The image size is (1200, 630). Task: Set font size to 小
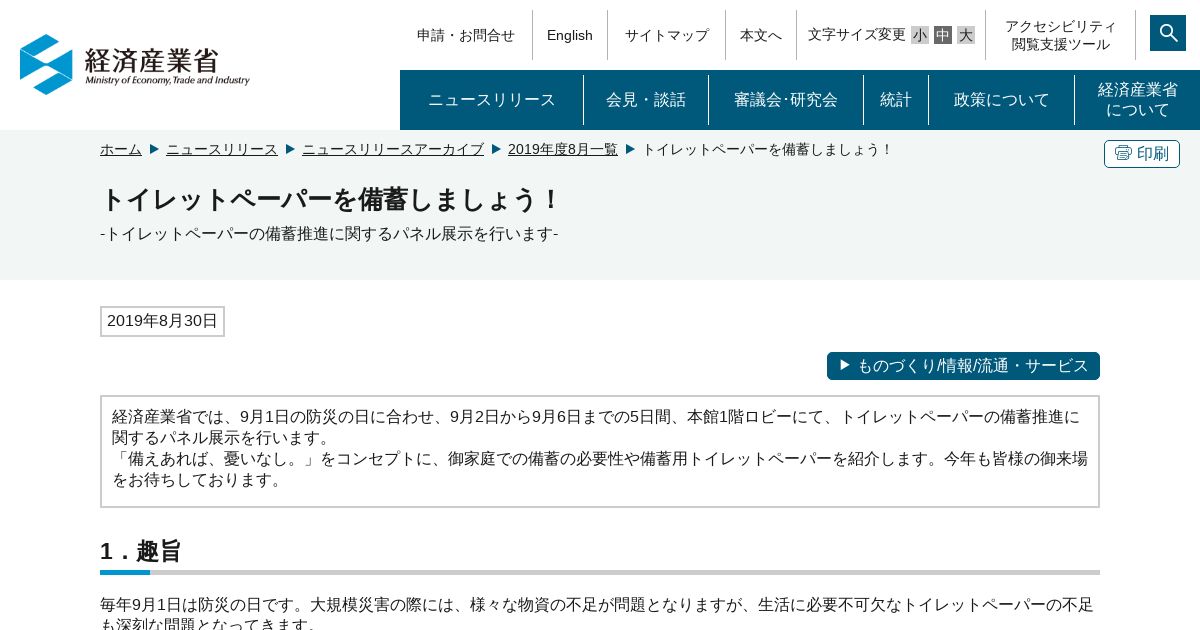920,35
